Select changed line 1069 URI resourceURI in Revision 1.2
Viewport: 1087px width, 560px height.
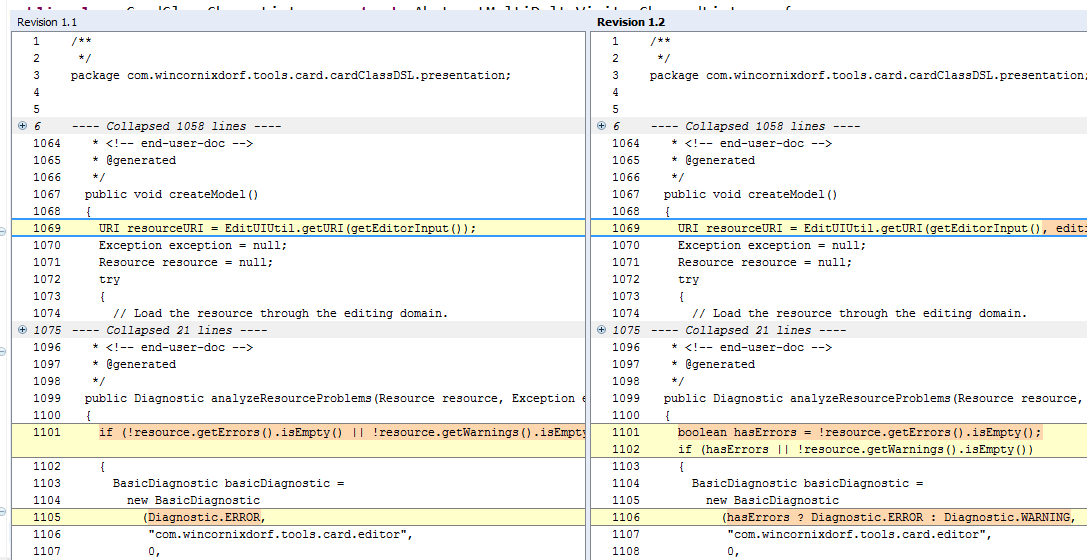pos(839,228)
